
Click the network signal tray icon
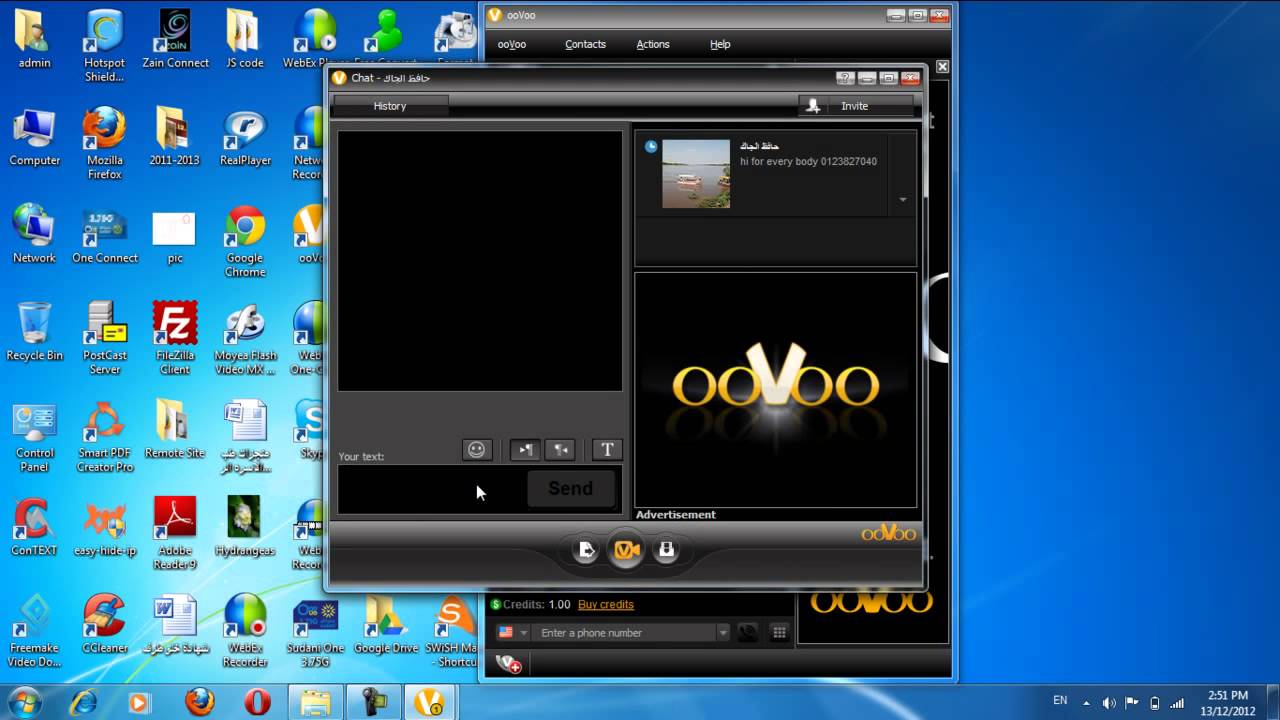pyautogui.click(x=1177, y=702)
